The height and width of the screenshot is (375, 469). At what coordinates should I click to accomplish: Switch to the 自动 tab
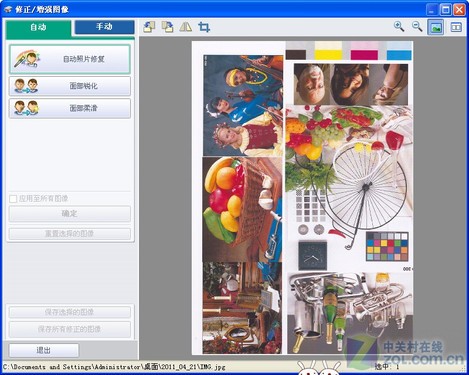point(38,27)
